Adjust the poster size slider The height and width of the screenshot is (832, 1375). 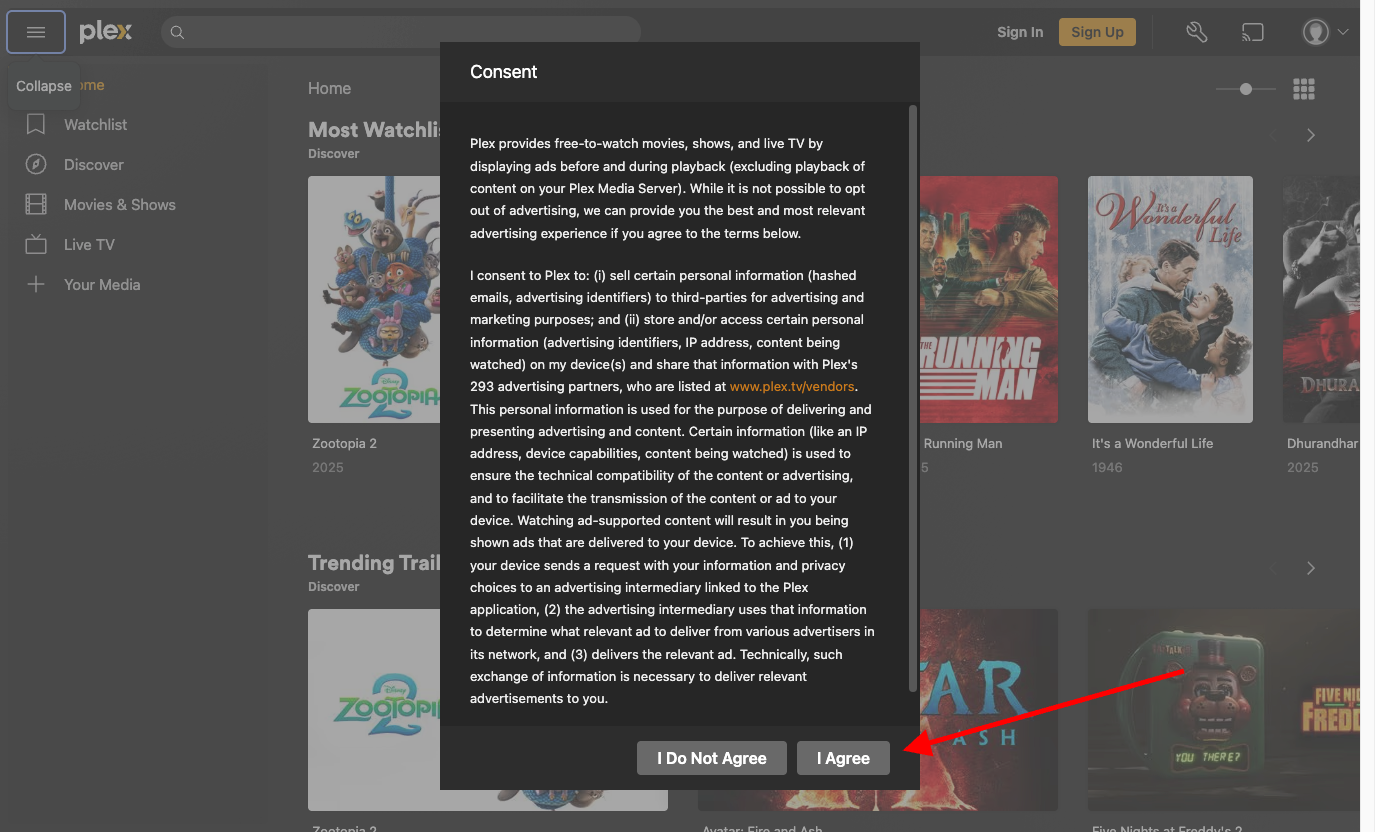(1245, 88)
